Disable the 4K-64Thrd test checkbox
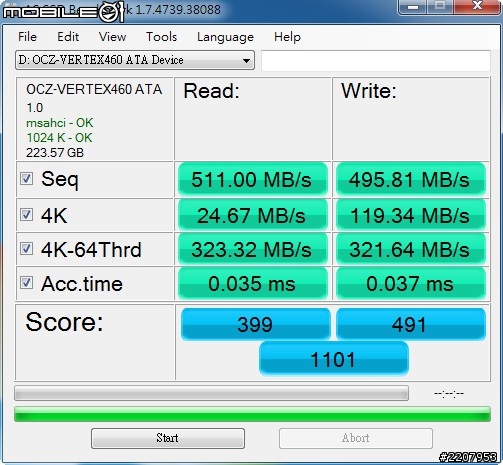 point(26,249)
